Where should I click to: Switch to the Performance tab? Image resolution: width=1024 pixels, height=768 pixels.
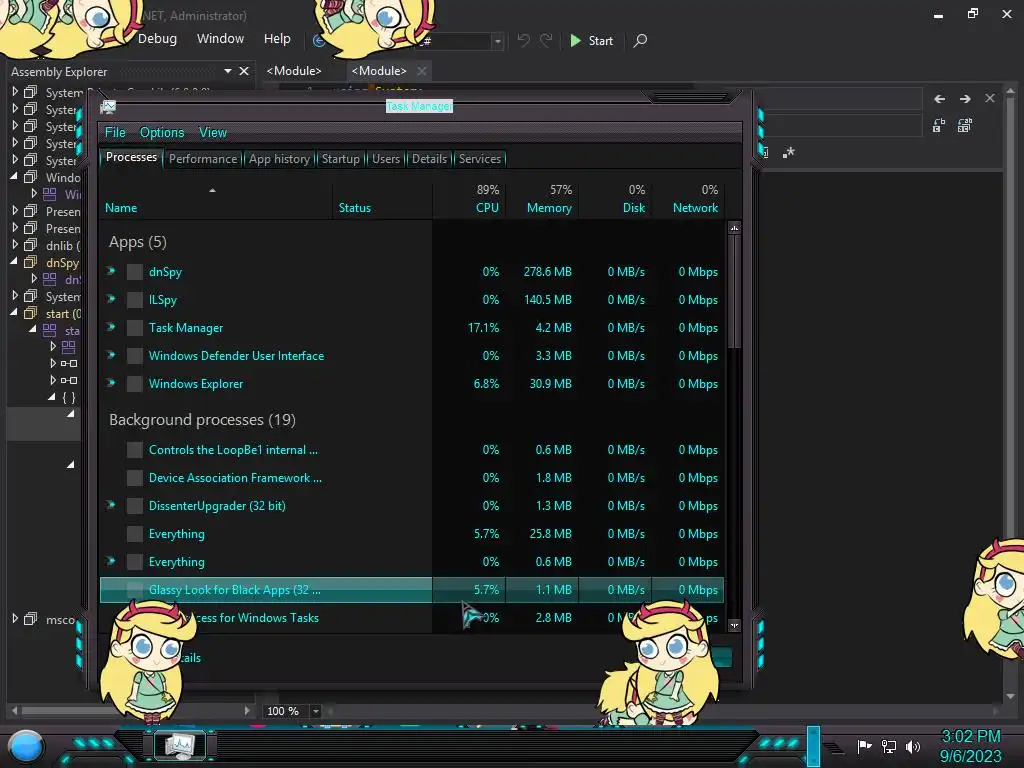click(203, 159)
